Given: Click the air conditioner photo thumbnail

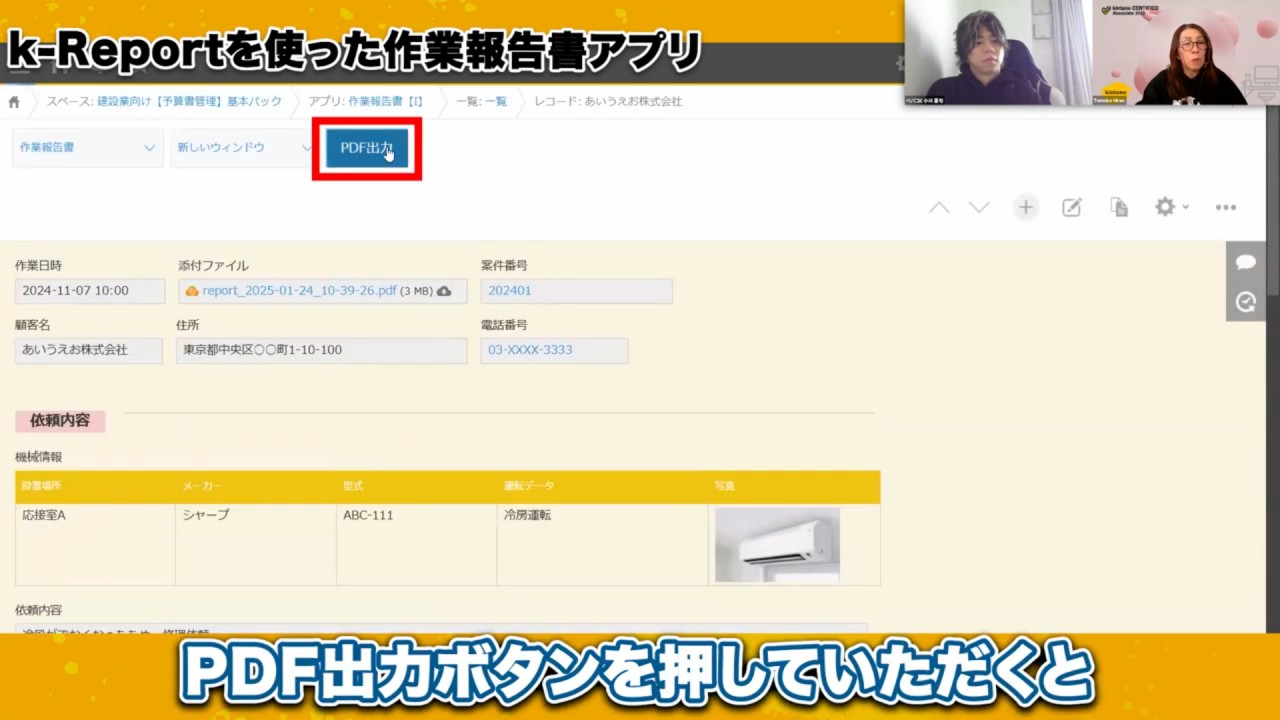Looking at the screenshot, I should [776, 543].
